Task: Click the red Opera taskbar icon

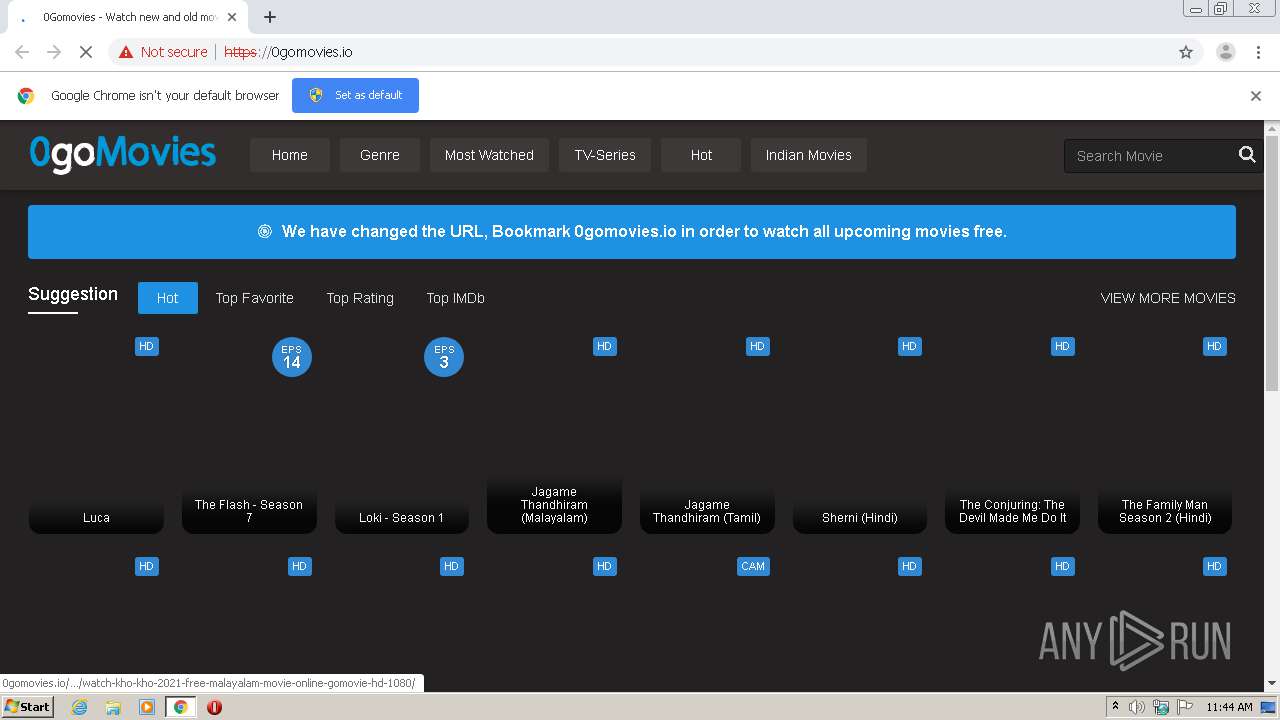Action: pyautogui.click(x=214, y=707)
